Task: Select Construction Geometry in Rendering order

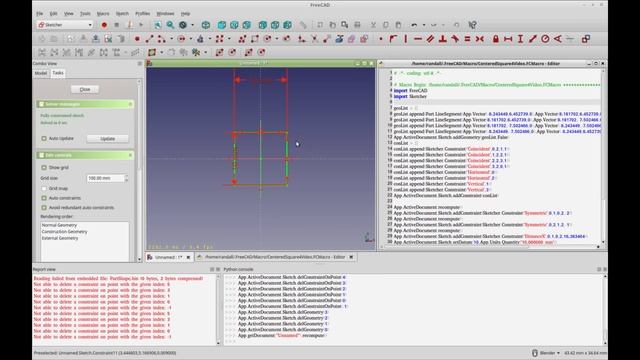Action: tap(64, 231)
